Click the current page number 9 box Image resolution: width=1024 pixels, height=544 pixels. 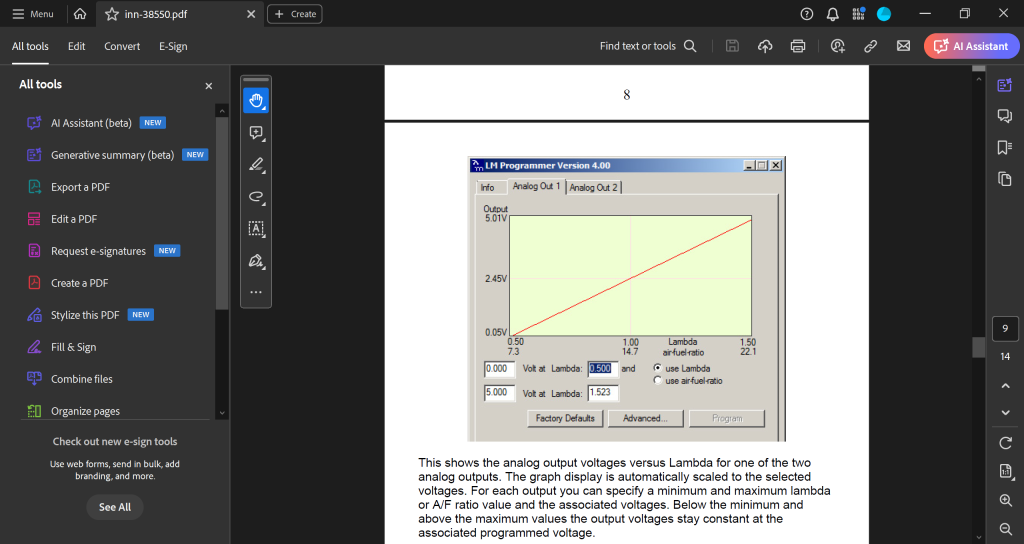pos(1005,328)
